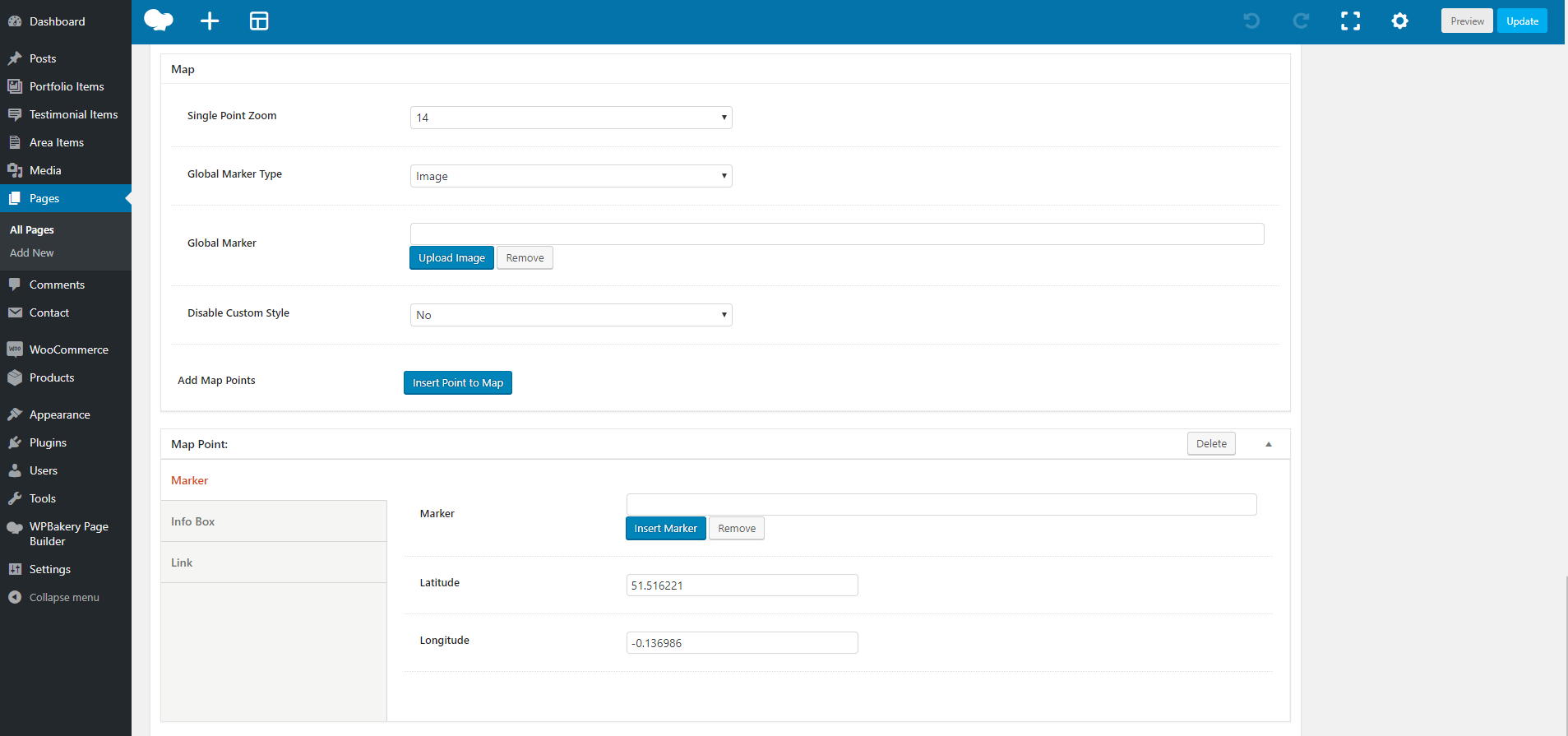Switch to the Info Box tab
Screen dimensions: 1568x736
pyautogui.click(x=274, y=521)
